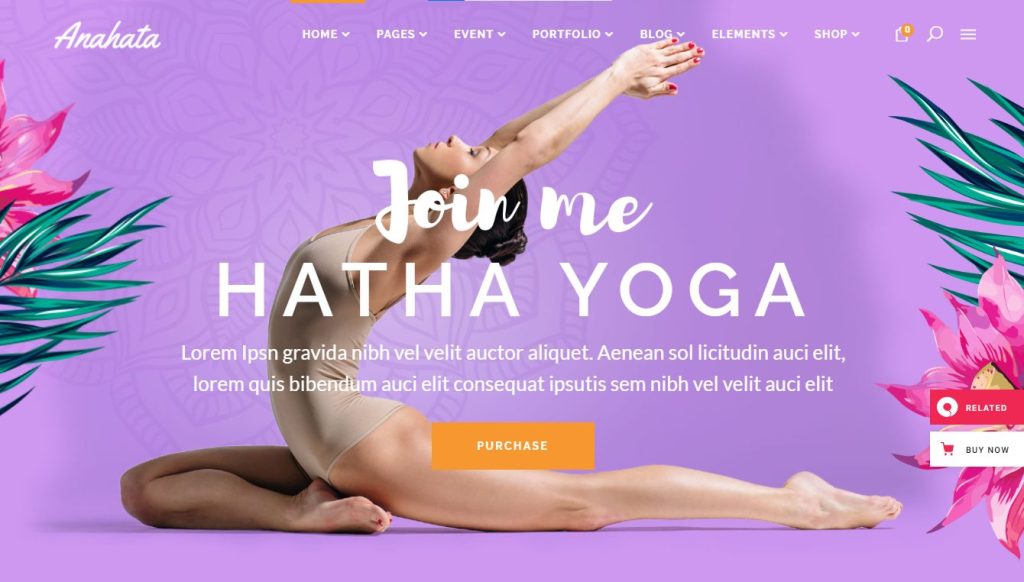Expand the Home dropdown chevron
Screen dimensions: 1024x582
(x=345, y=35)
